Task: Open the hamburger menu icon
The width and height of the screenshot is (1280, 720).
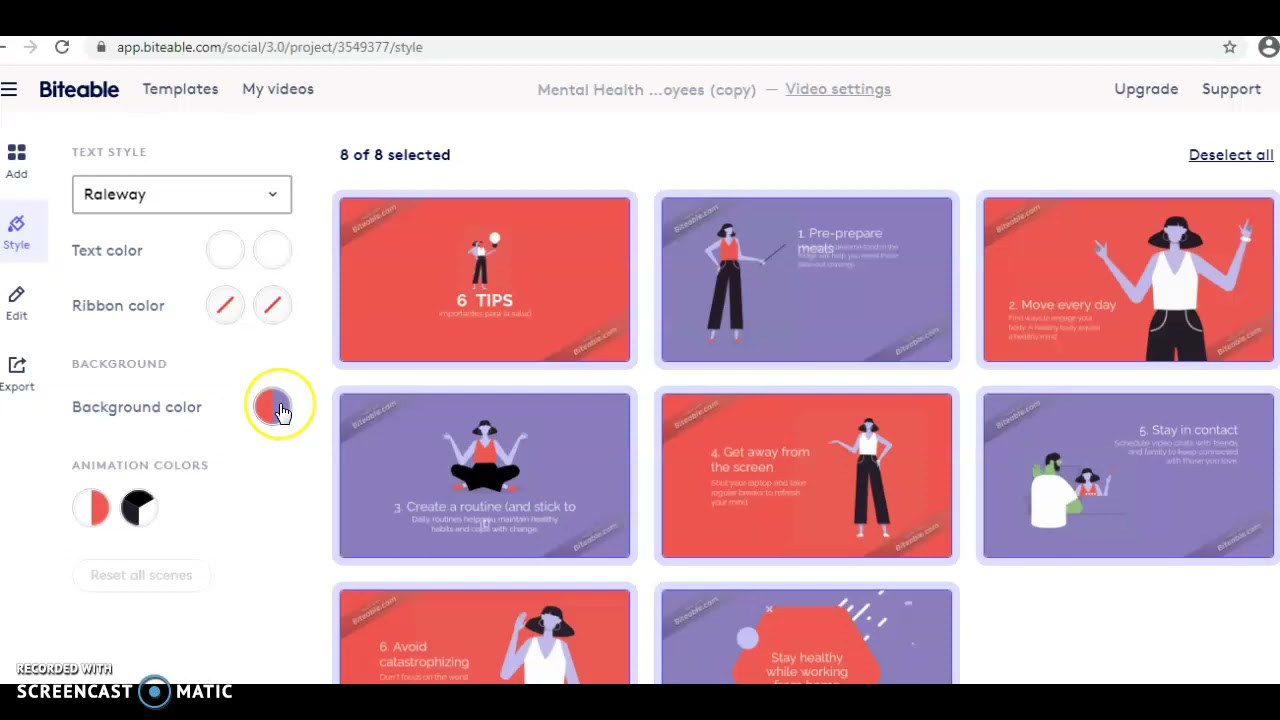Action: tap(9, 90)
